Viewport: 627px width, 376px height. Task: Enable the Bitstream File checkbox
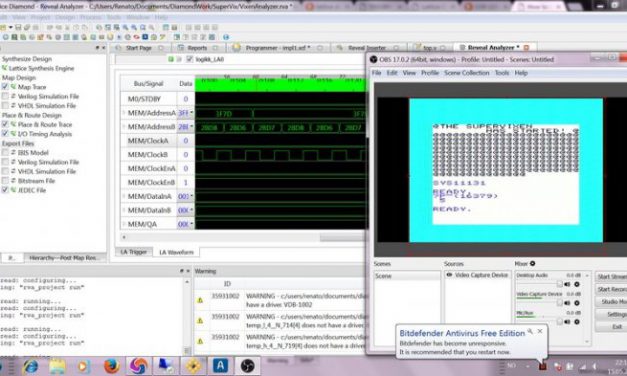click(5, 181)
